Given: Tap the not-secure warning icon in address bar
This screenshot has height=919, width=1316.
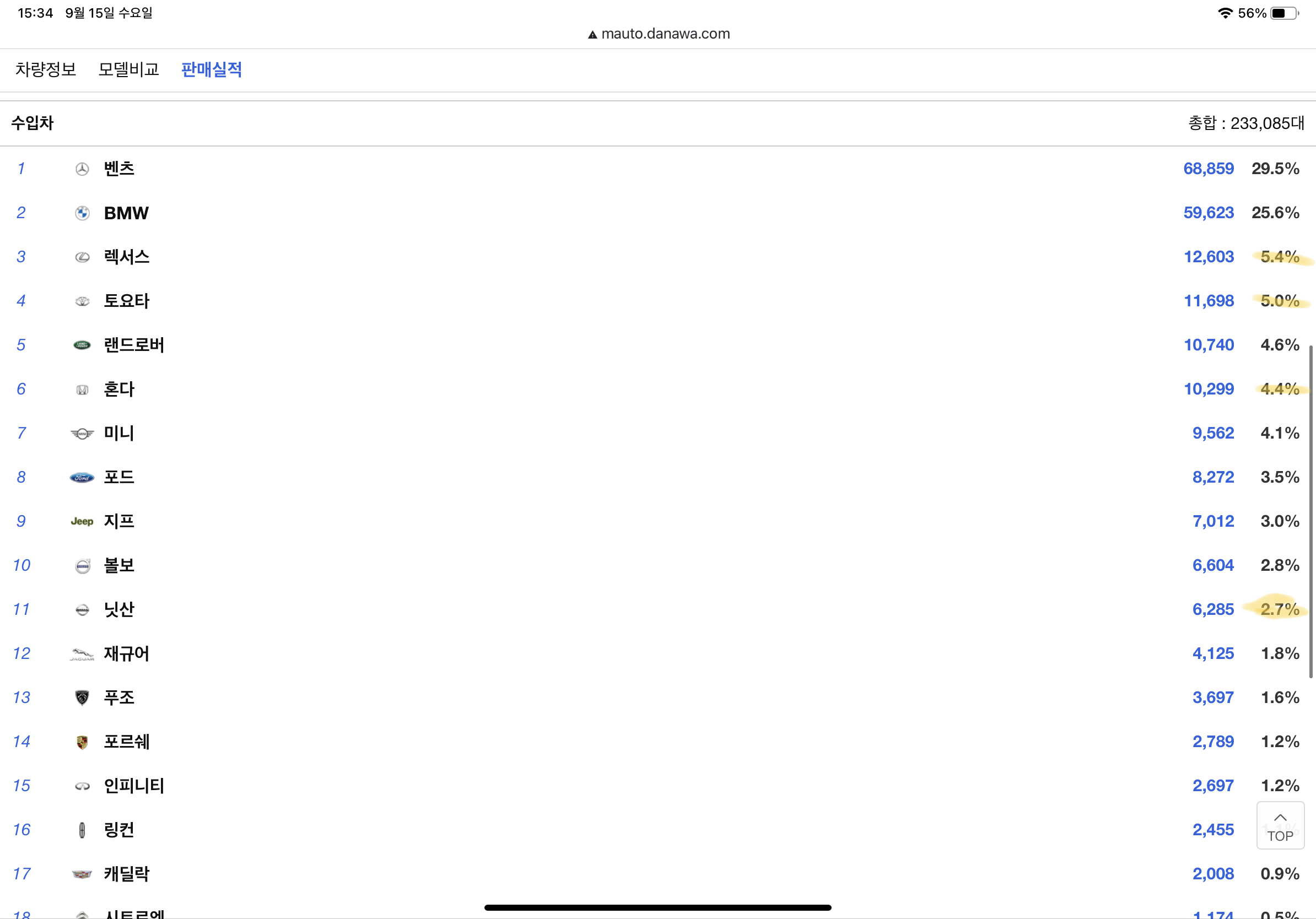Looking at the screenshot, I should click(x=592, y=34).
